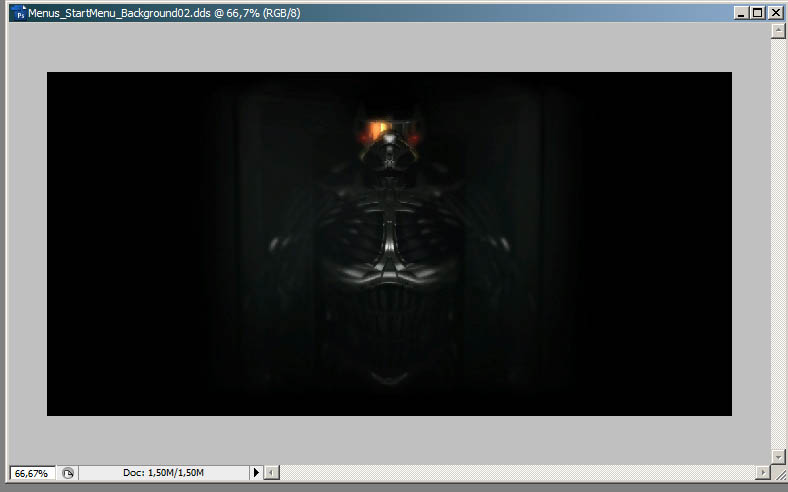The image size is (788, 492).
Task: Click the horizontal scrollbar right arrow
Action: pyautogui.click(x=763, y=473)
